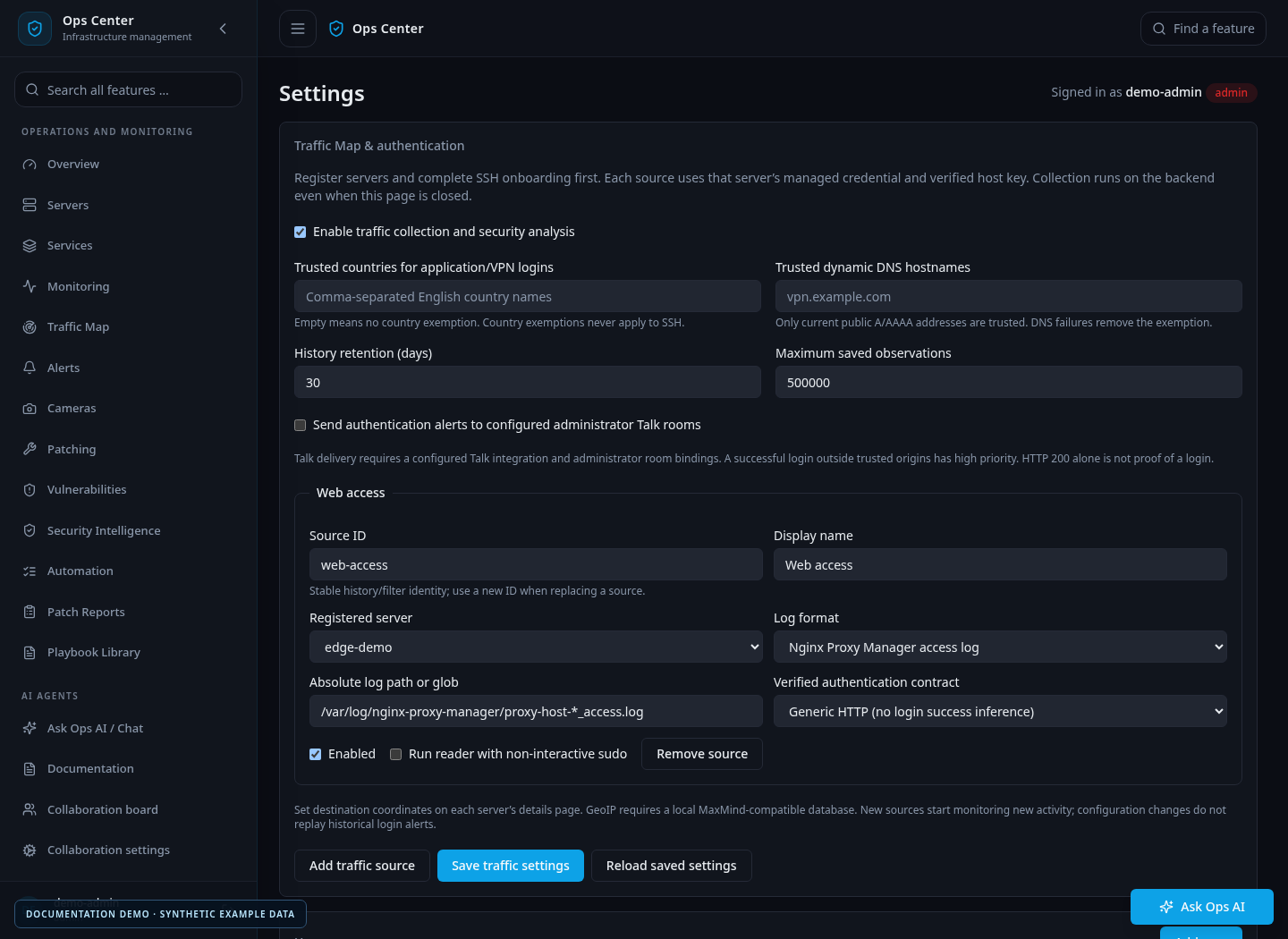Toggle Enable traffic collection and security analysis
The width and height of the screenshot is (1288, 939).
click(x=301, y=233)
